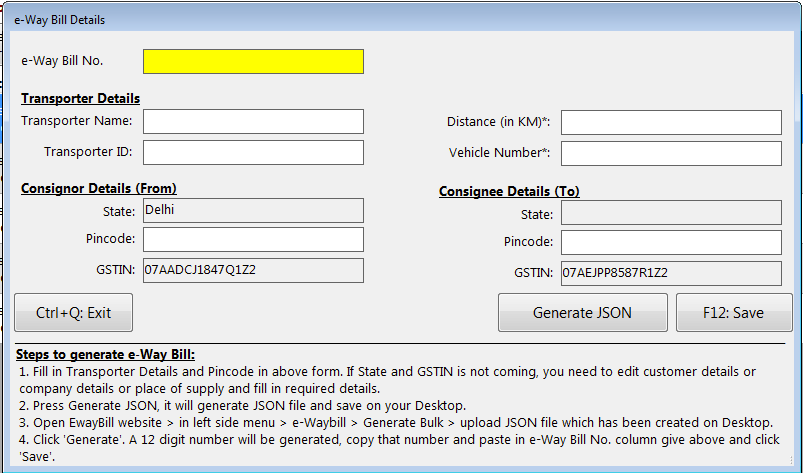This screenshot has height=473, width=803.
Task: Click the empty Consignee State field
Action: [671, 213]
